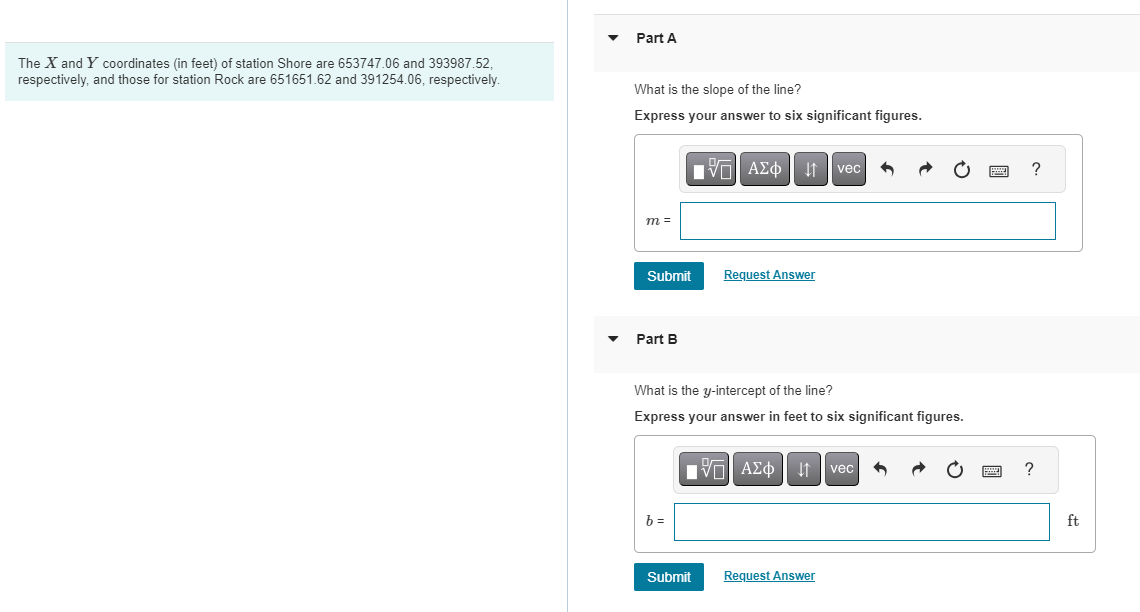Viewport: 1140px width, 612px height.
Task: Click Request Answer under Part B
Action: (x=769, y=575)
